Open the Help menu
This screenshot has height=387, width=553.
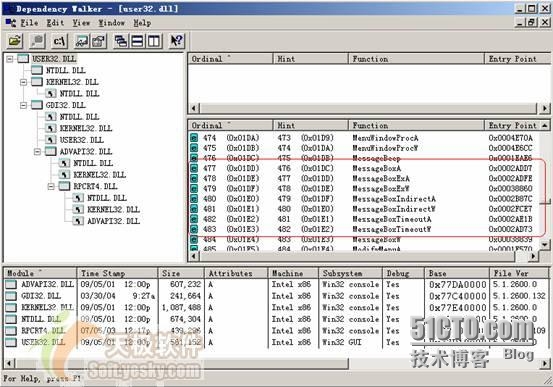point(142,23)
